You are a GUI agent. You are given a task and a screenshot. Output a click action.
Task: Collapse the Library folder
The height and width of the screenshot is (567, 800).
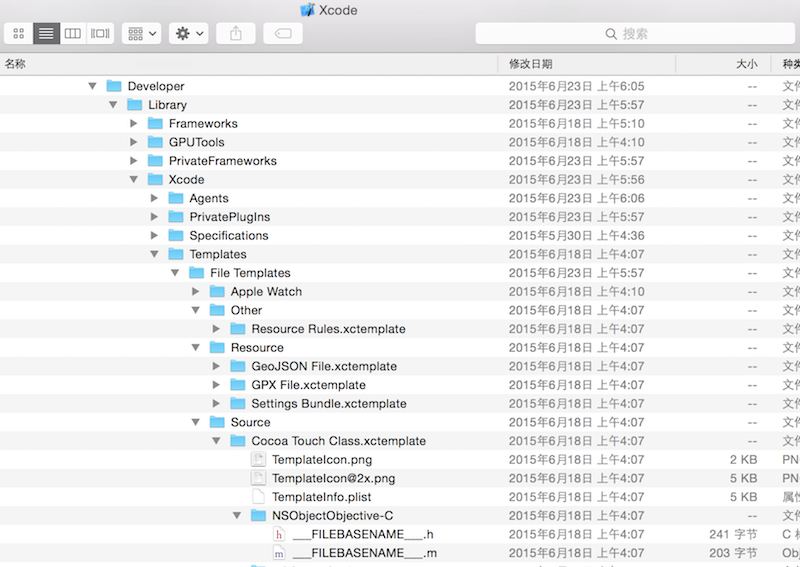[x=113, y=105]
